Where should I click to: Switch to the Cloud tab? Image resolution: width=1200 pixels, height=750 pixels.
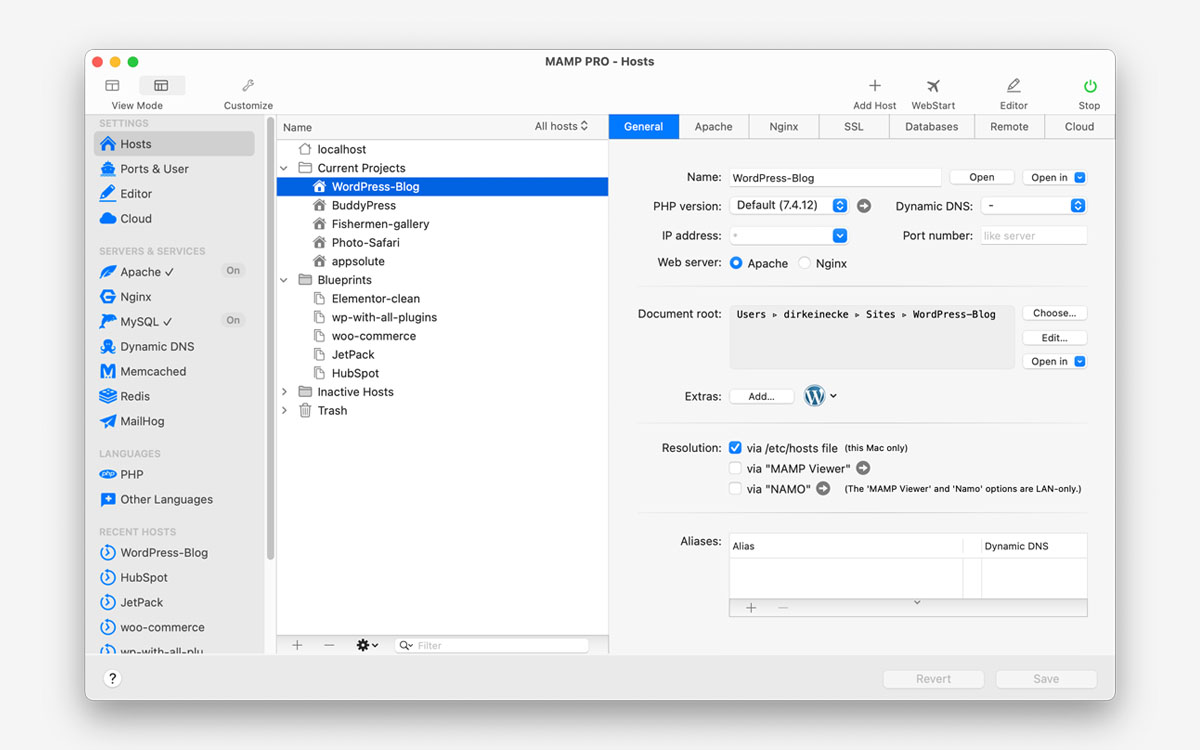1079,127
